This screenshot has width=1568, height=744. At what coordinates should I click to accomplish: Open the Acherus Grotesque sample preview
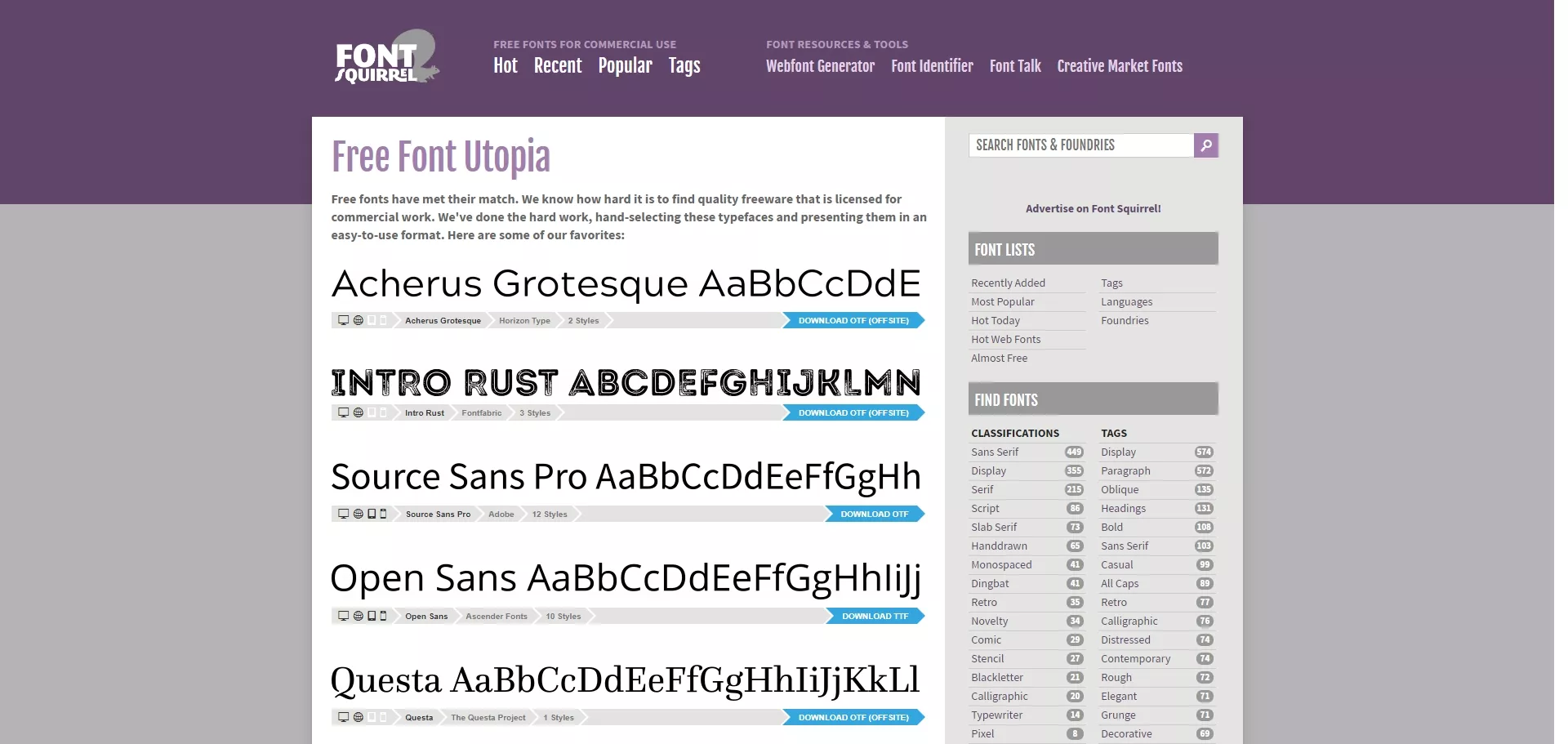(626, 284)
